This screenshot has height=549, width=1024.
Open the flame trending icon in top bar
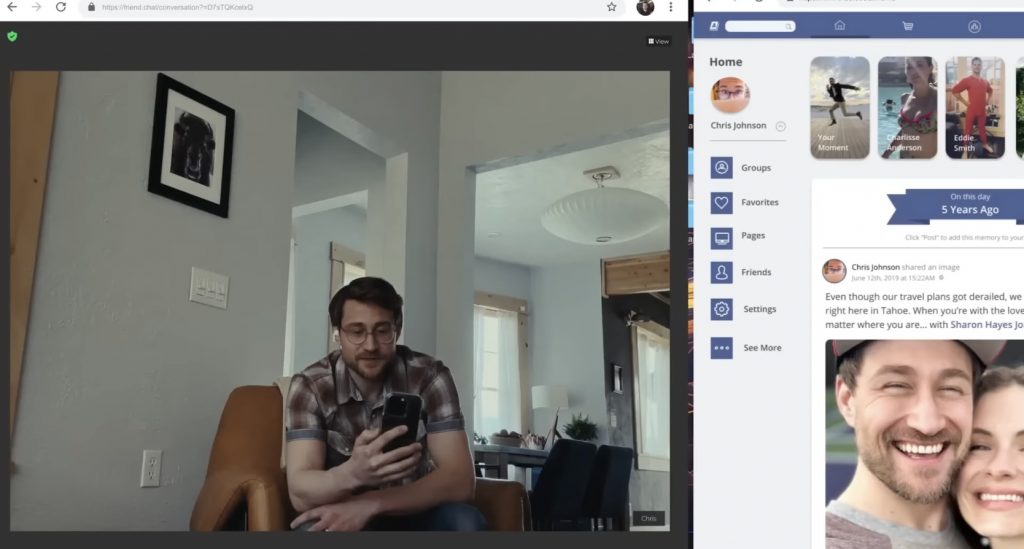(x=974, y=26)
